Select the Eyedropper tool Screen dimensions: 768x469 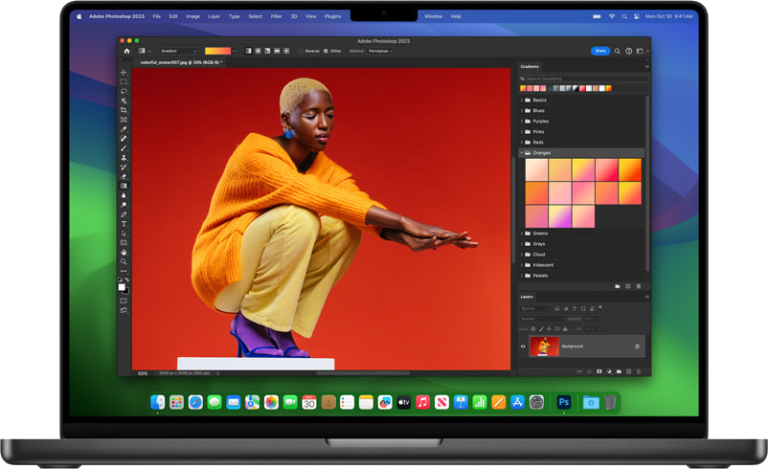[x=123, y=129]
